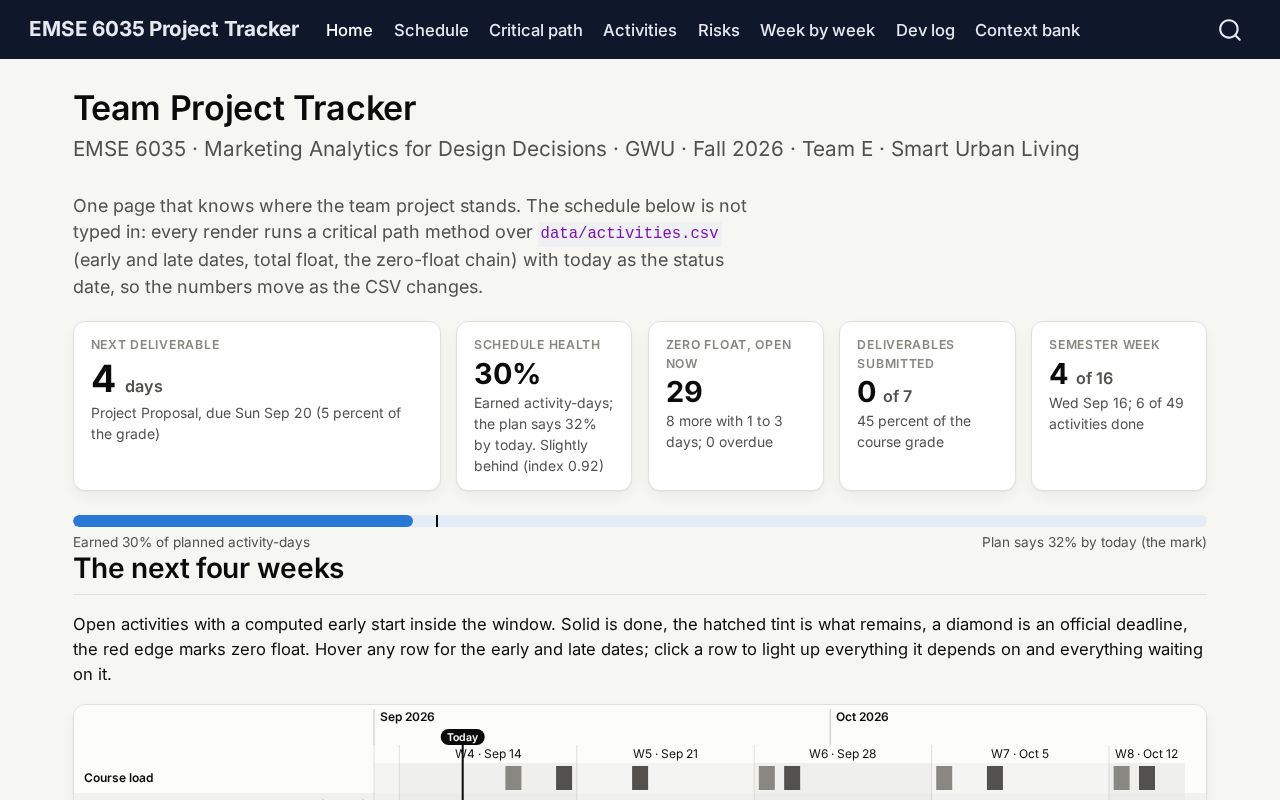This screenshot has width=1280, height=800.
Task: Open the search icon in the header
Action: (x=1230, y=30)
